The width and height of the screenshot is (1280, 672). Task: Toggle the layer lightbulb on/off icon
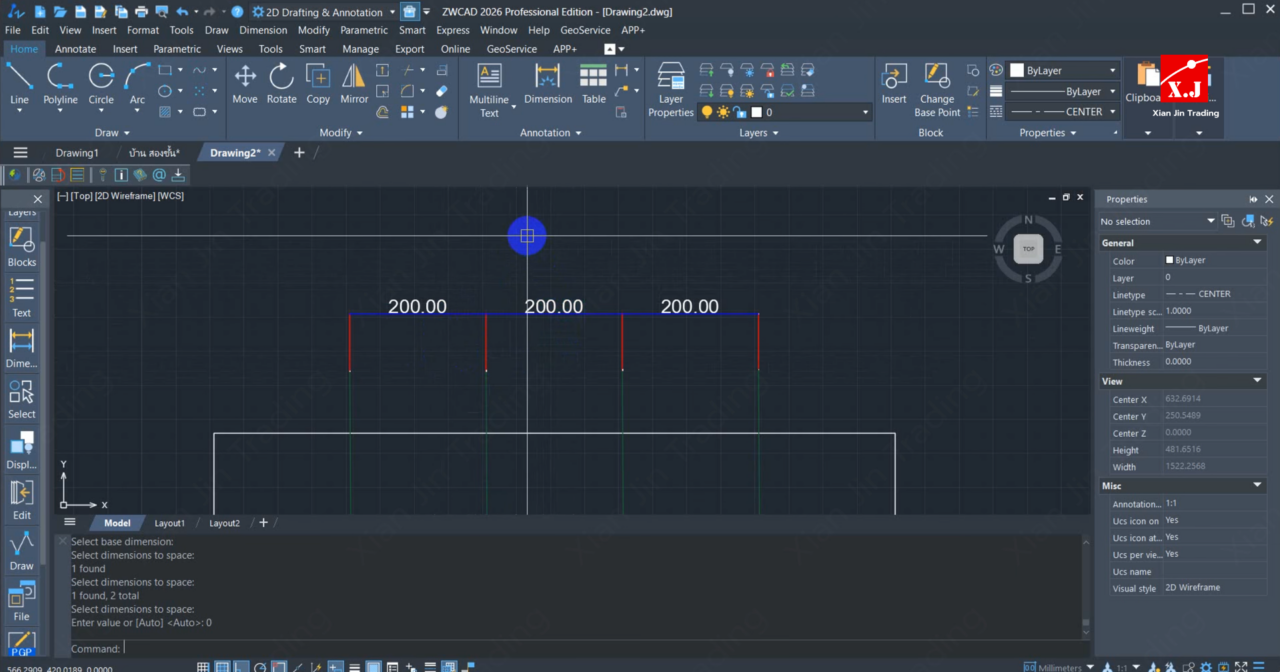coord(707,112)
